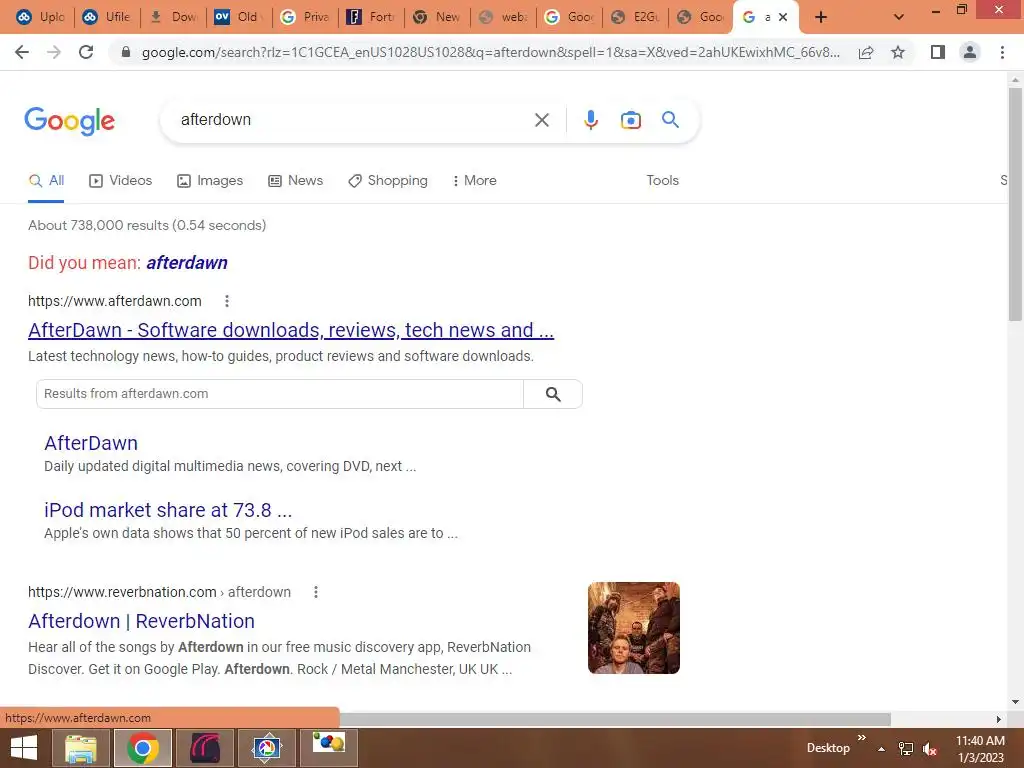
Task: Expand the Desktop toolbar chevron
Action: (x=861, y=737)
